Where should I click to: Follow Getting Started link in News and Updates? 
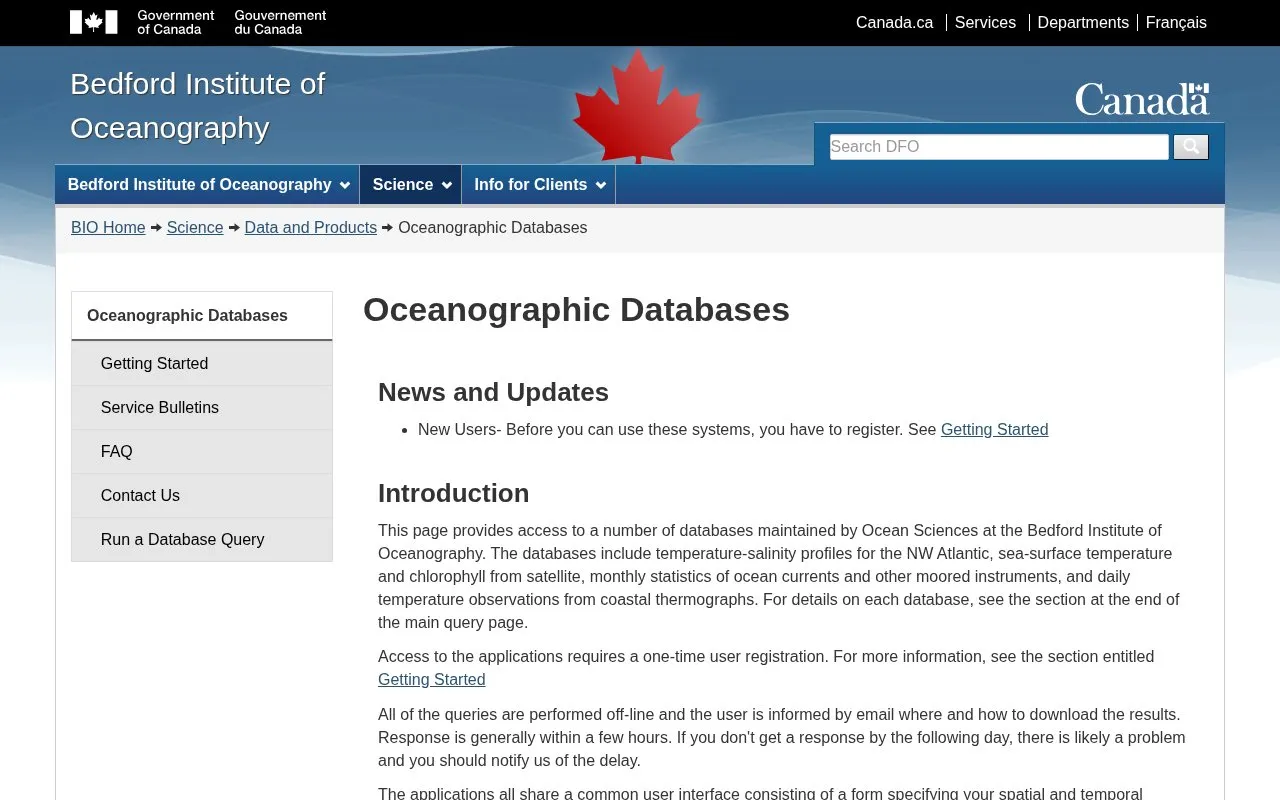994,430
